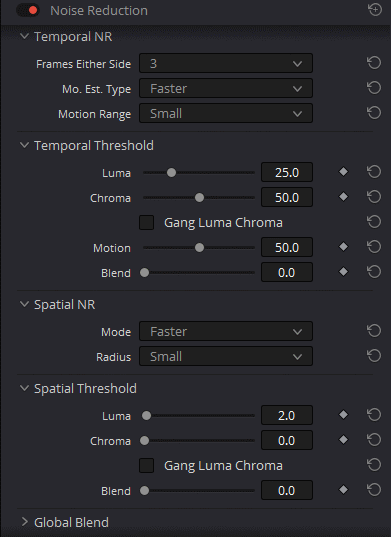Image resolution: width=391 pixels, height=537 pixels.
Task: Add keyframe for Temporal Luma threshold
Action: click(343, 172)
